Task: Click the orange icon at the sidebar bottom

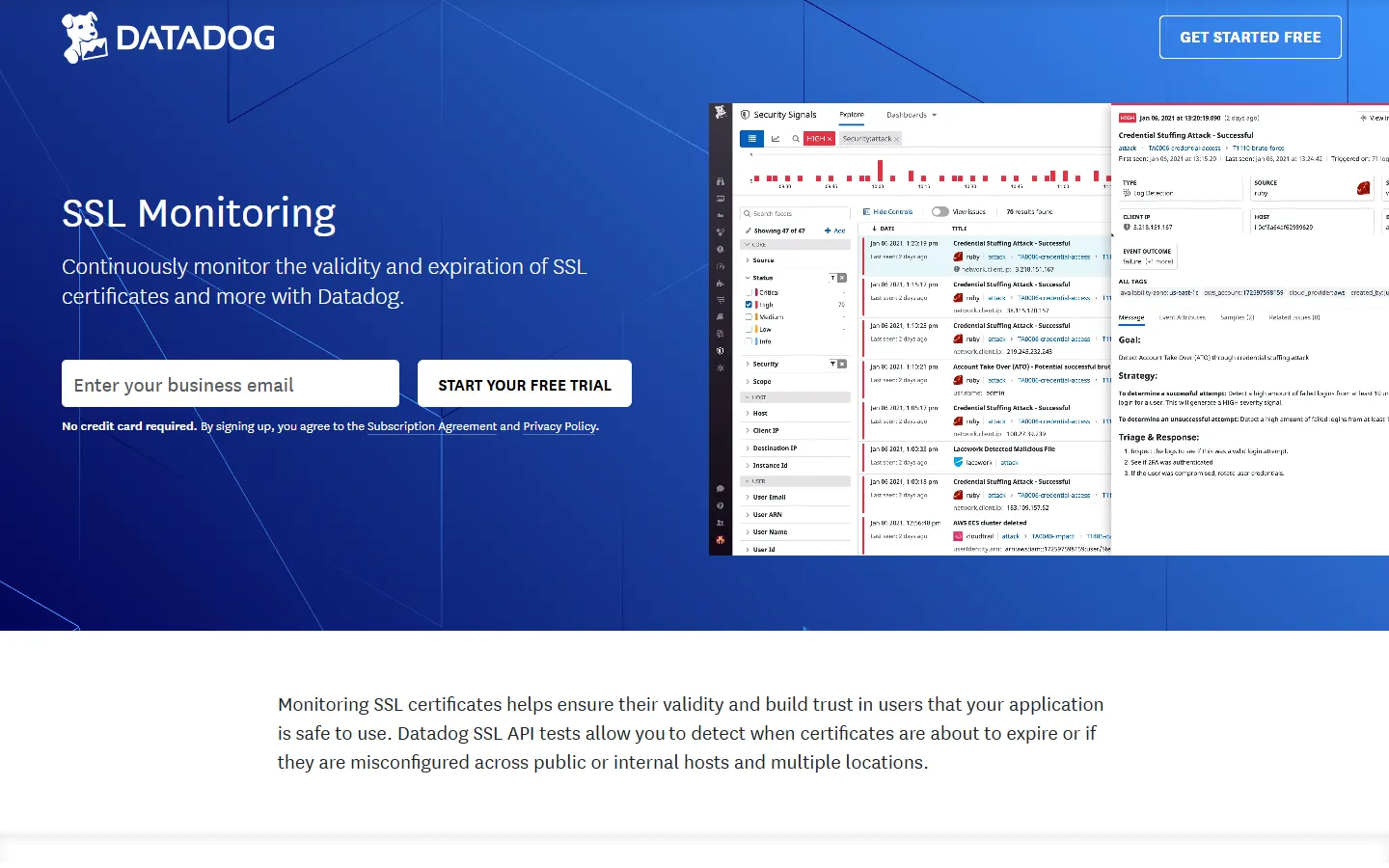Action: pos(721,539)
